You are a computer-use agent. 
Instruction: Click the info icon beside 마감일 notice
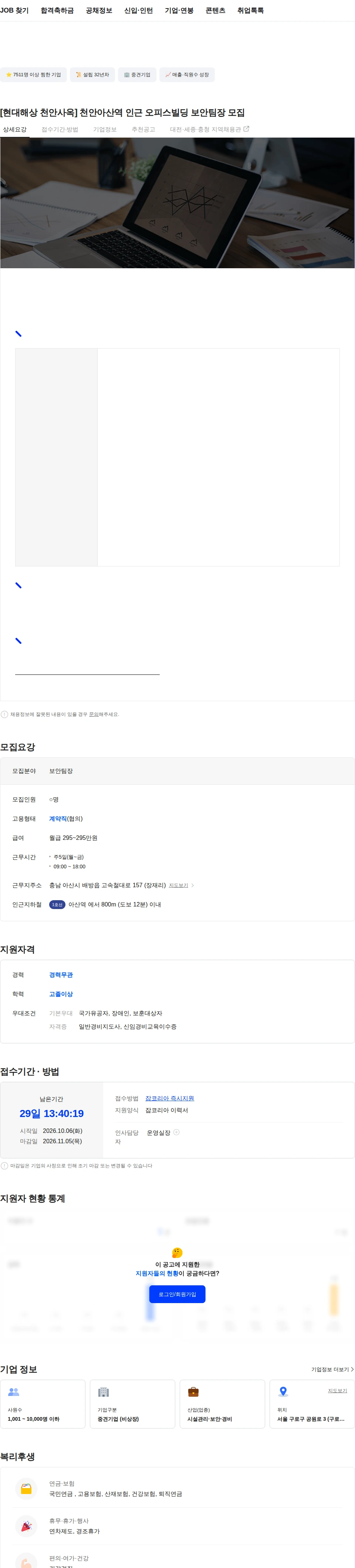pyautogui.click(x=4, y=1166)
